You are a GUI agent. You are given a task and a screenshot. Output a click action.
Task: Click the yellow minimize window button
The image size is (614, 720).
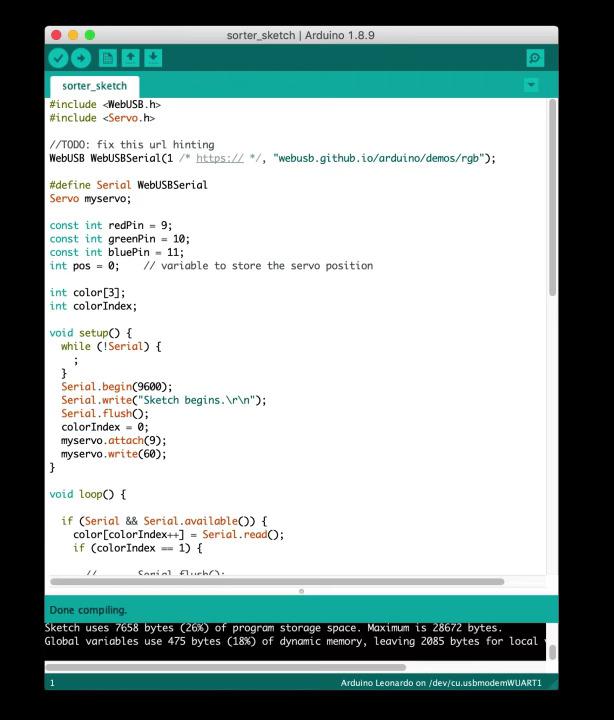(73, 35)
